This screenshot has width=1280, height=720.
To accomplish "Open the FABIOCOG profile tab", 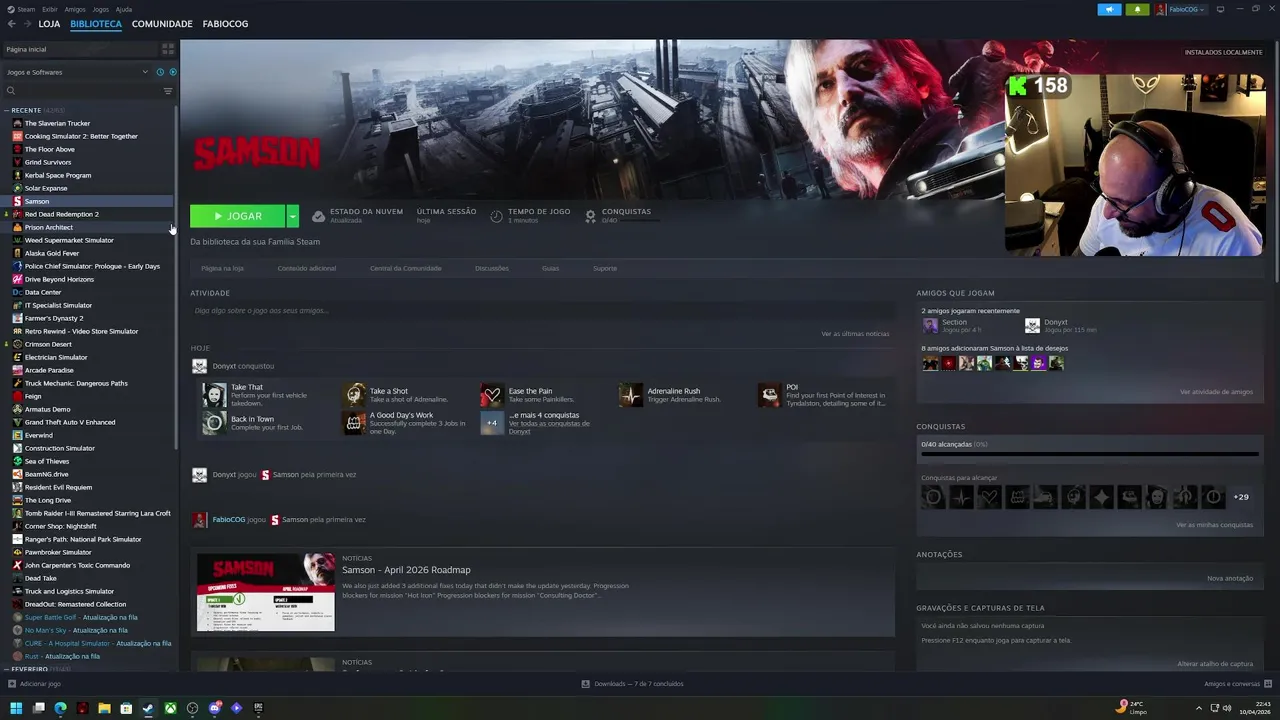I will click(225, 24).
